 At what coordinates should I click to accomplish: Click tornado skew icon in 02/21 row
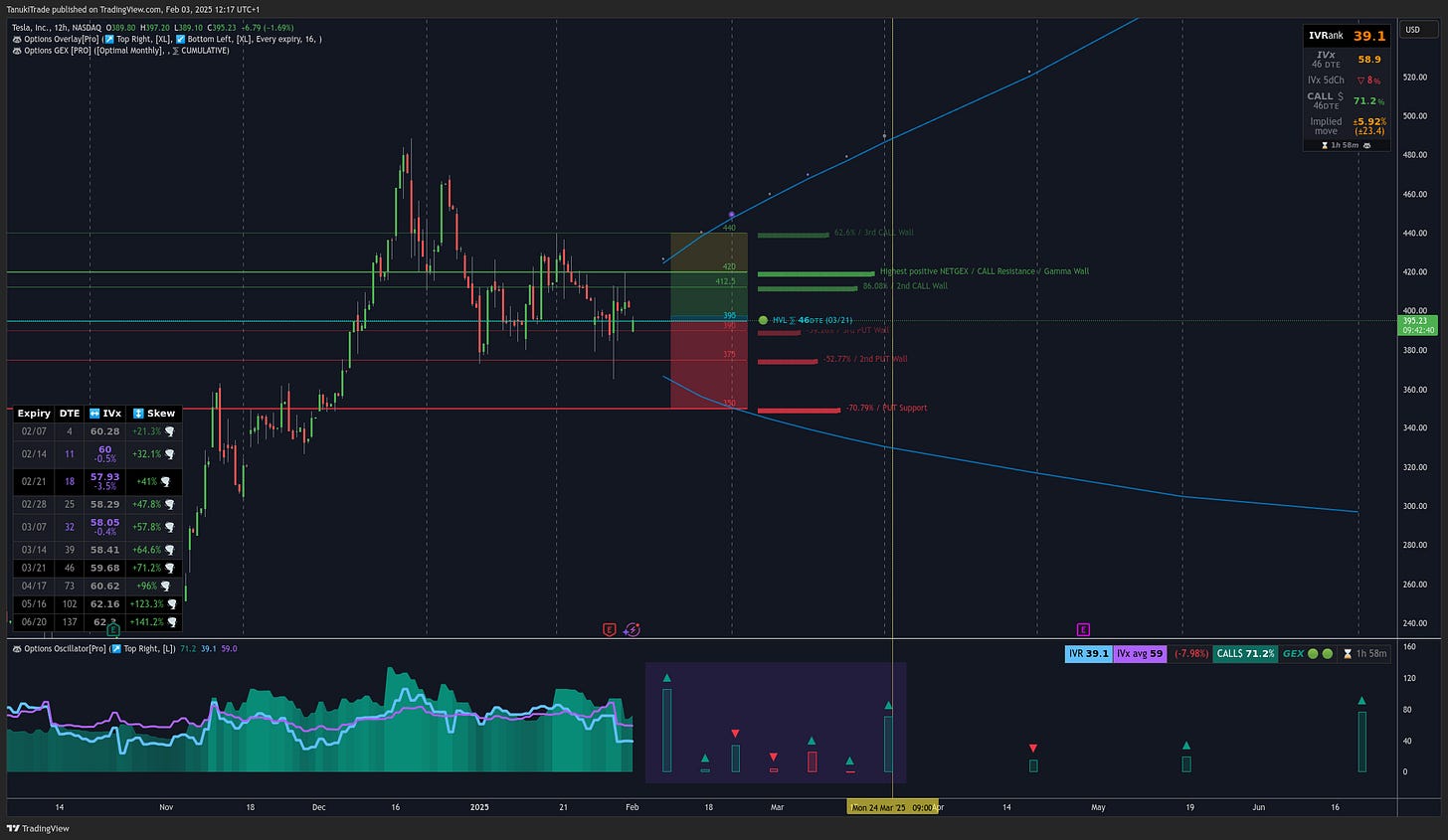click(x=166, y=482)
